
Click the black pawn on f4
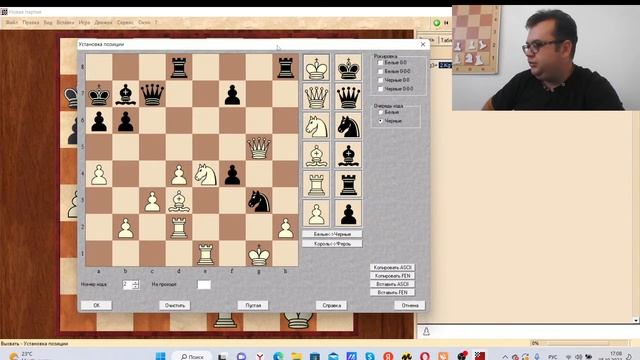click(x=232, y=174)
